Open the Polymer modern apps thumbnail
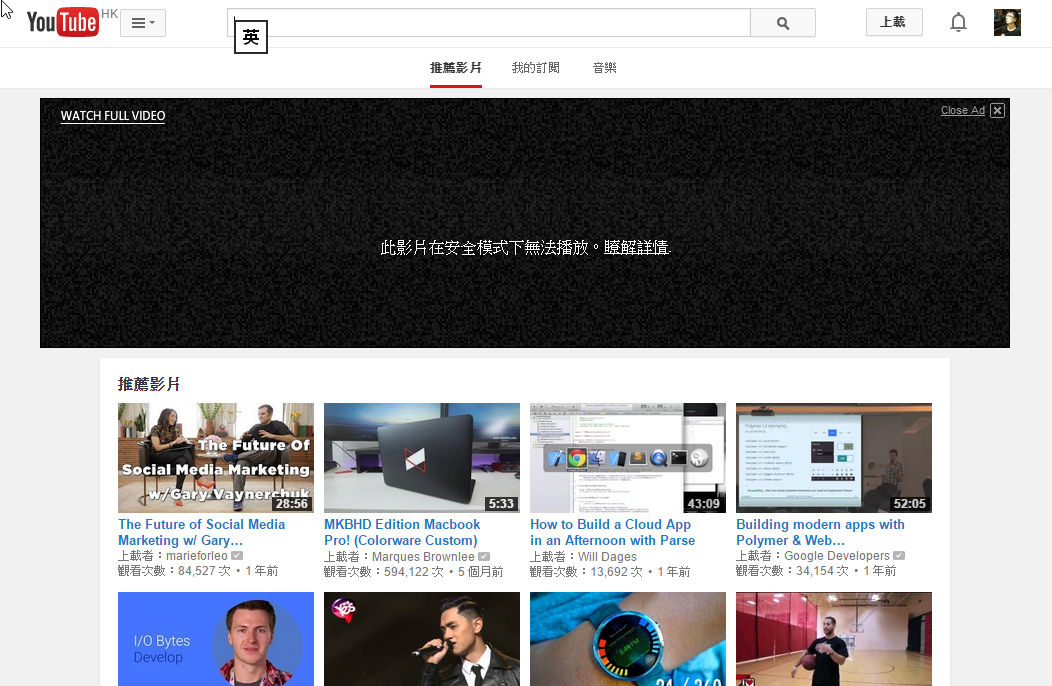The height and width of the screenshot is (686, 1052). coord(834,458)
